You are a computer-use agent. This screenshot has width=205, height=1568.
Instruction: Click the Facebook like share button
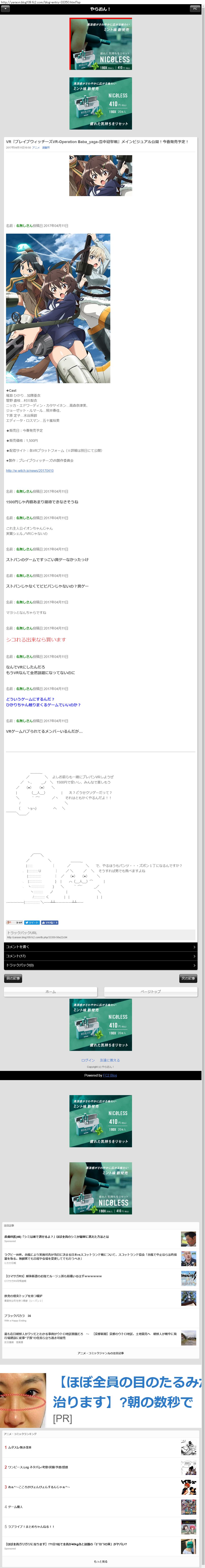(x=50, y=923)
